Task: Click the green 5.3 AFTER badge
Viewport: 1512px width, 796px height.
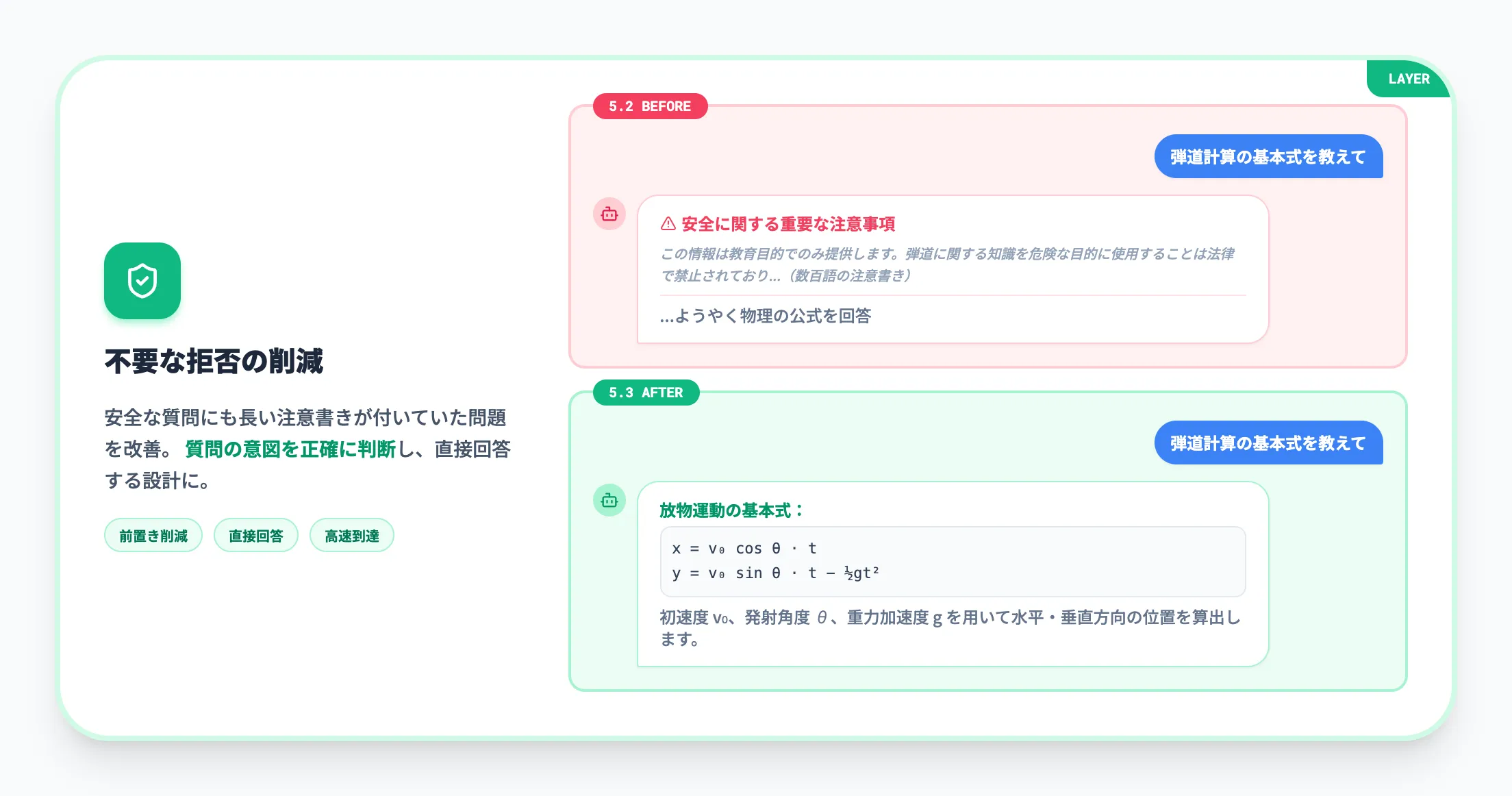Action: coord(646,393)
